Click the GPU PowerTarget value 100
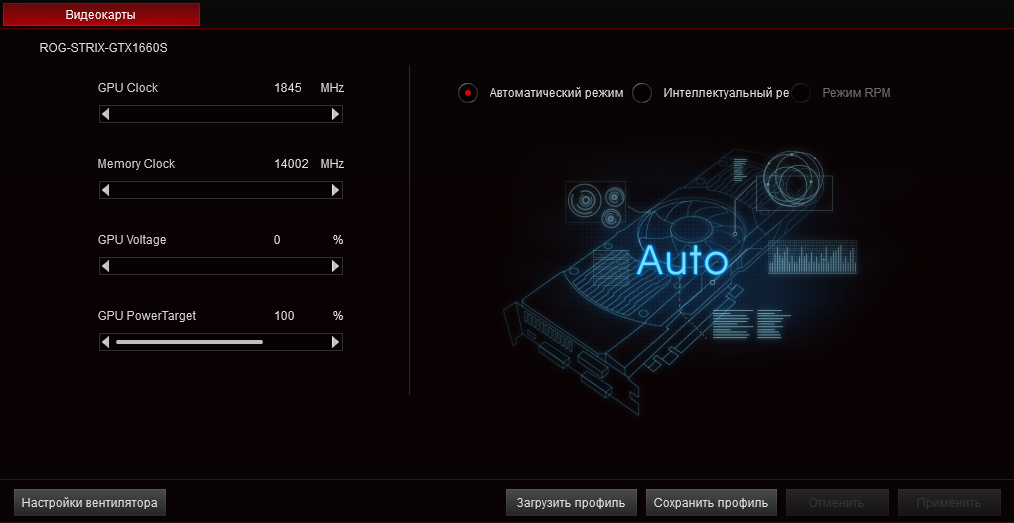 point(284,316)
